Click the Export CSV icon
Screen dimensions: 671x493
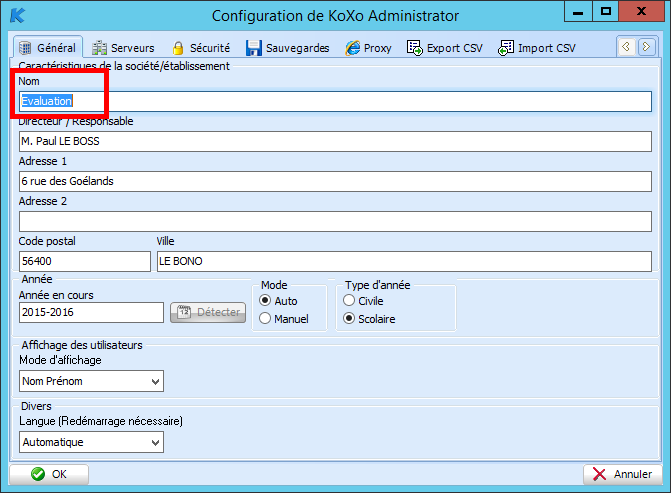click(414, 48)
